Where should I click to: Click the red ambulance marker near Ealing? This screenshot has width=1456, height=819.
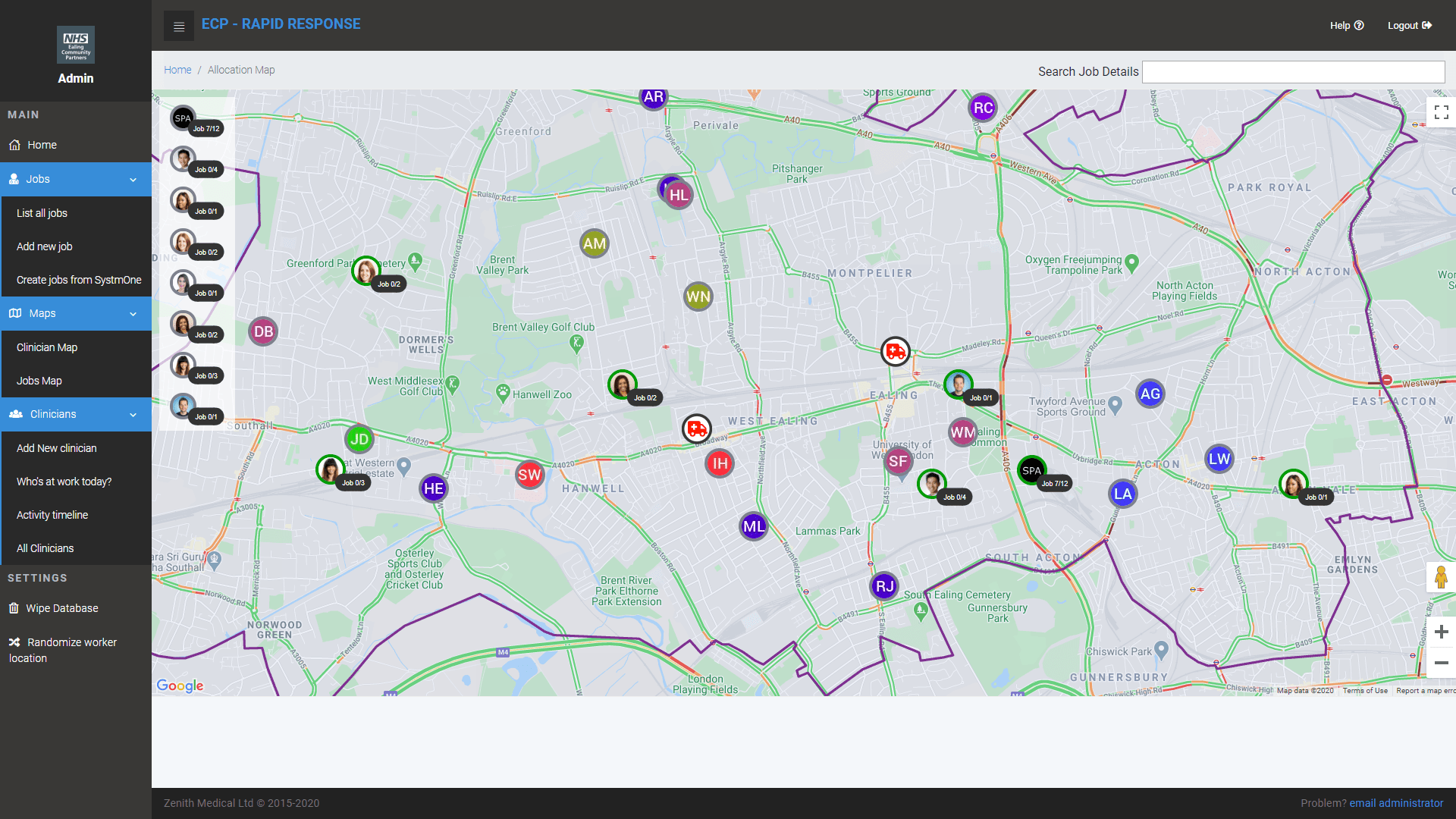(895, 352)
